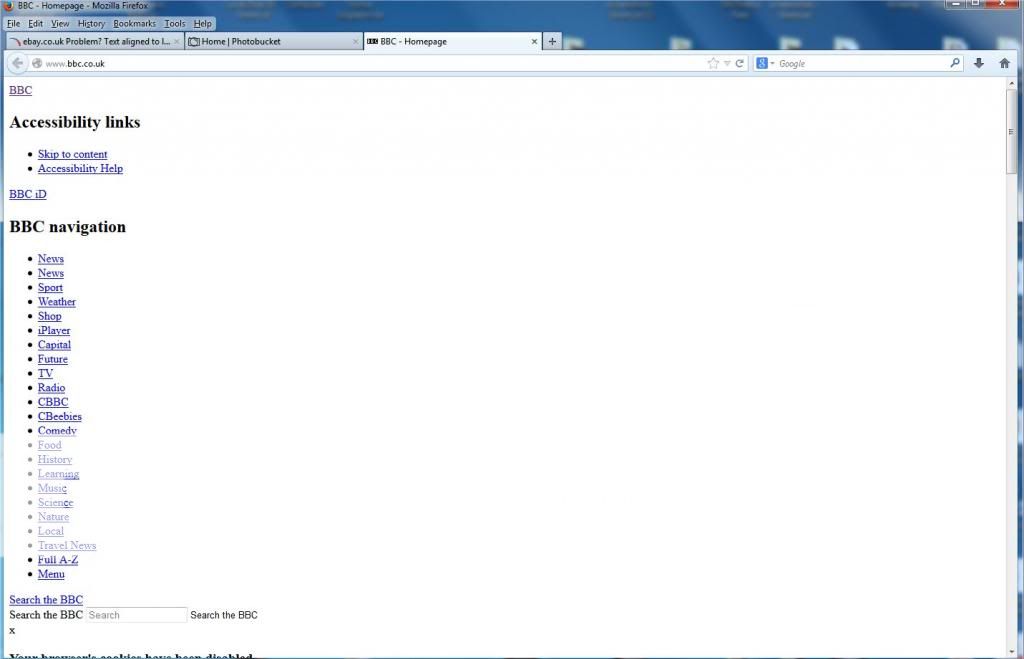Close the ebay.co.uk tab
Image resolution: width=1024 pixels, height=659 pixels.
click(177, 42)
